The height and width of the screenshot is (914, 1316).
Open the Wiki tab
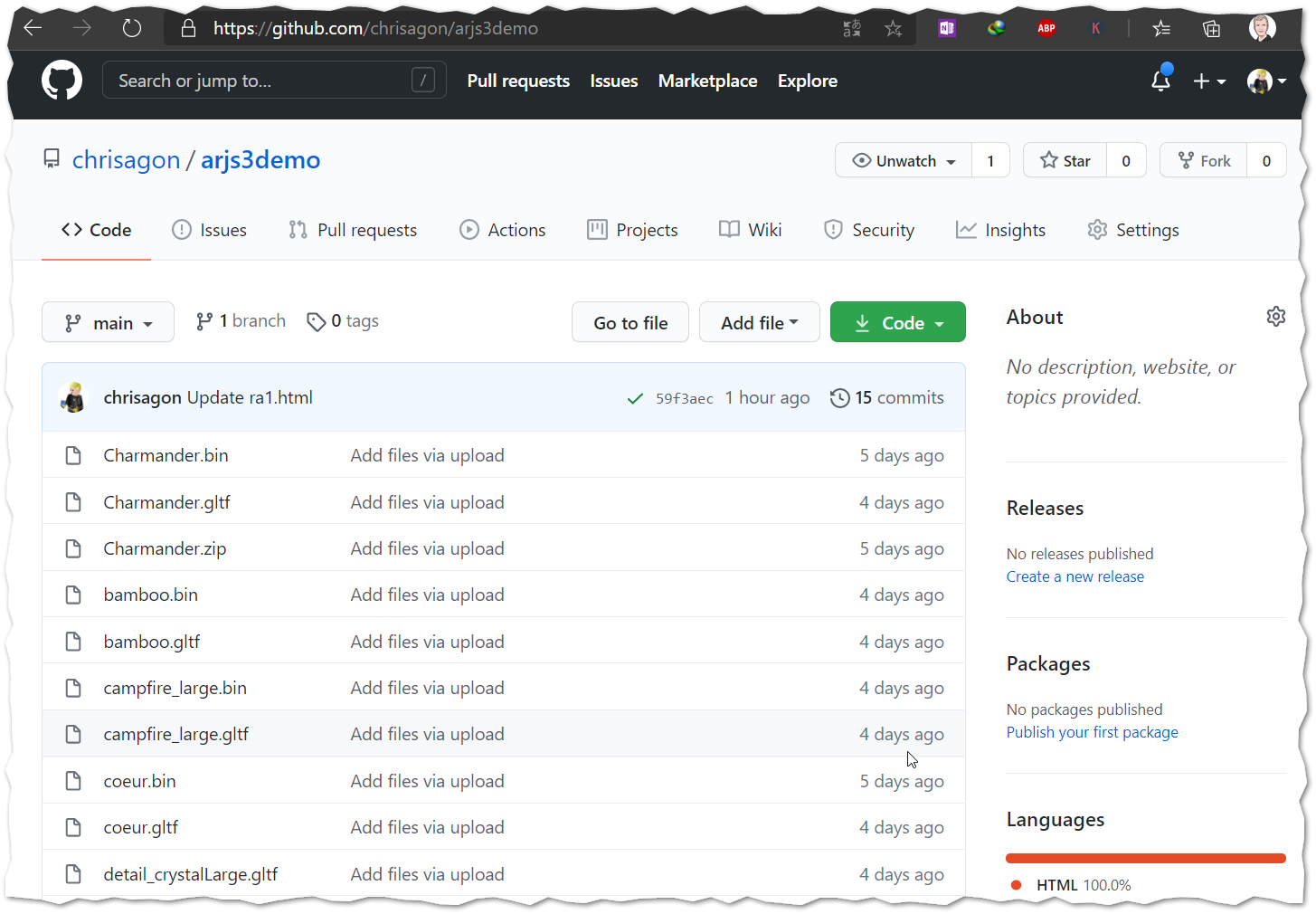pos(750,230)
